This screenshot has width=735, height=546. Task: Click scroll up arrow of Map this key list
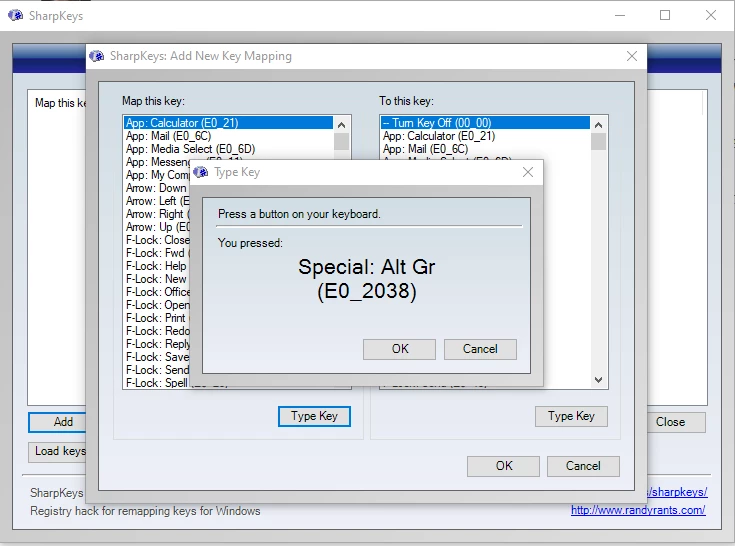(341, 125)
